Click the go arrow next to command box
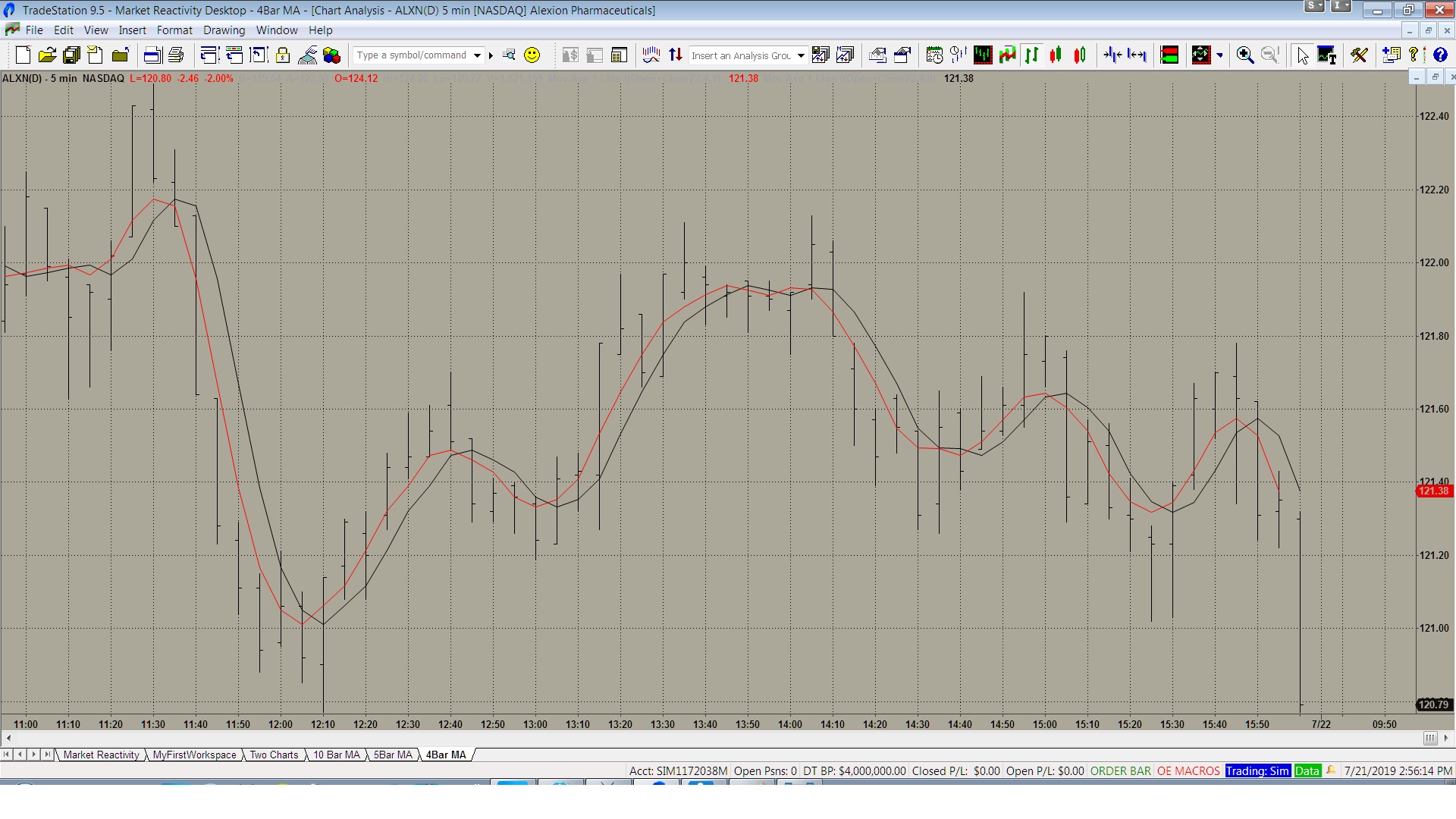Viewport: 1456px width, 819px height. click(491, 55)
